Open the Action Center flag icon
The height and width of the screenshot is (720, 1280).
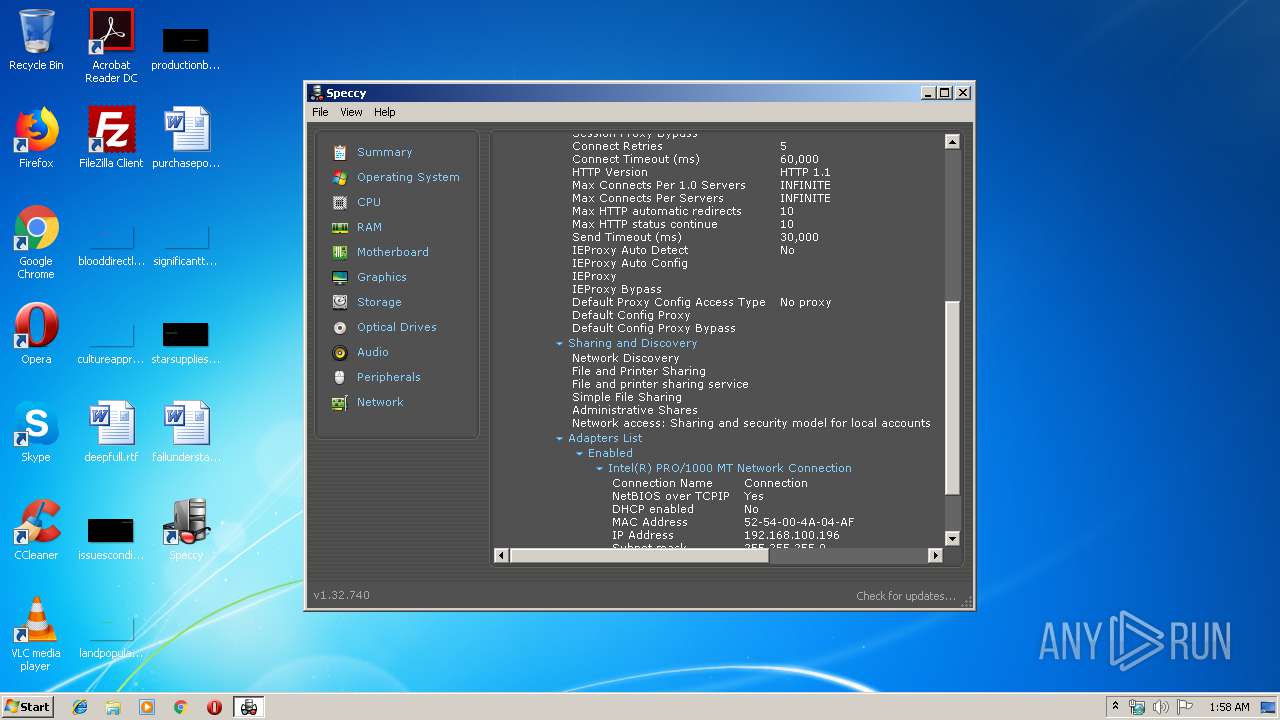[x=1185, y=707]
